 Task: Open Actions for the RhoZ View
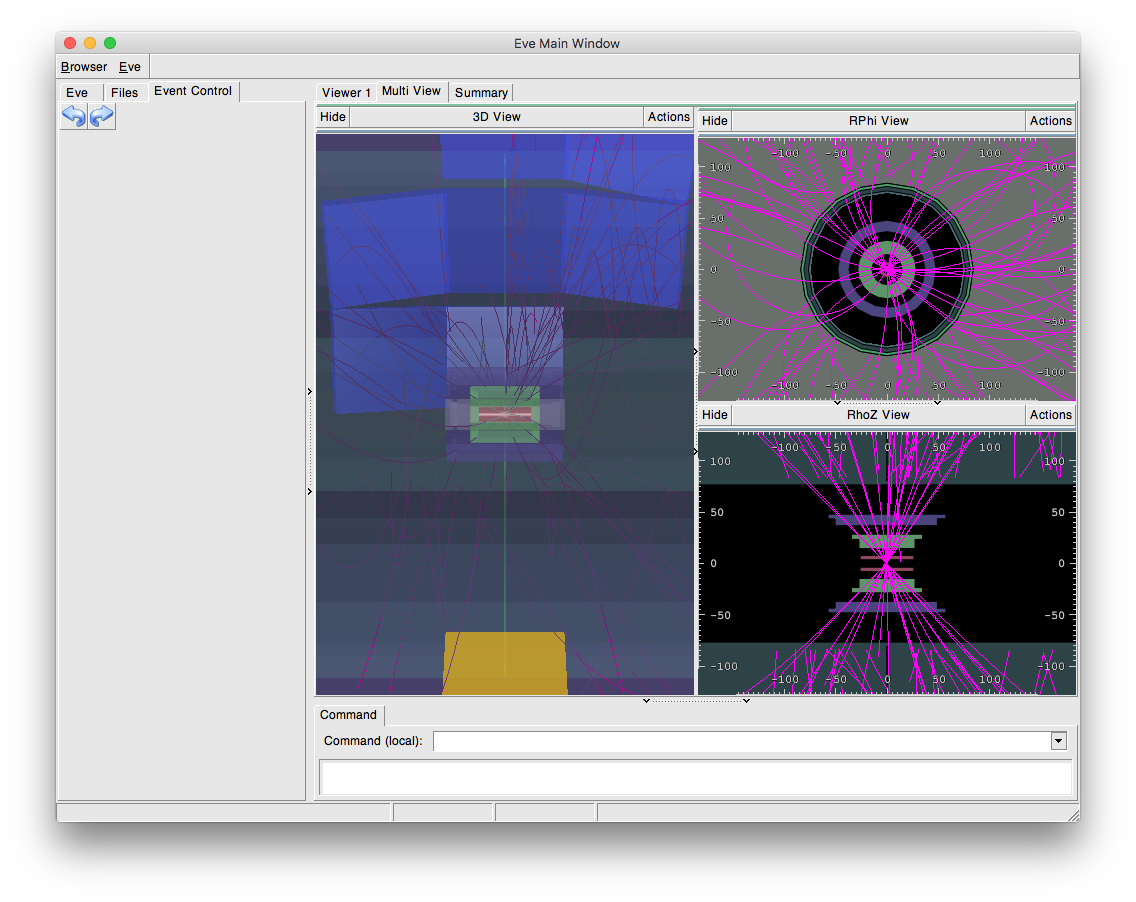coord(1050,415)
